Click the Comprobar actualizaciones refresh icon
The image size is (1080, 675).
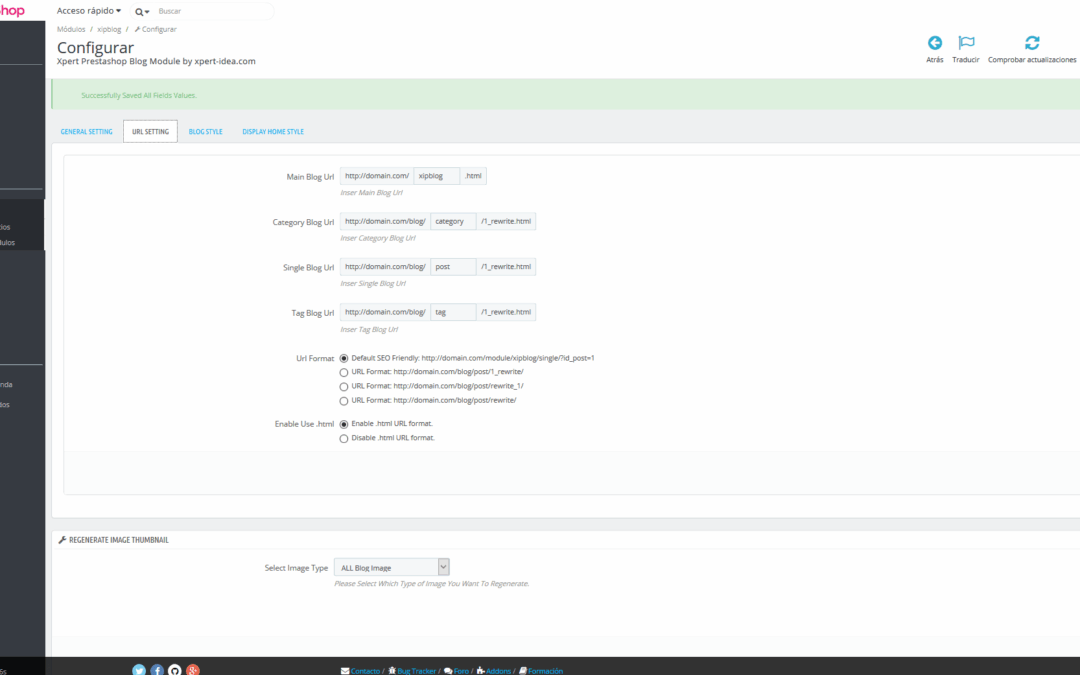click(x=1032, y=43)
